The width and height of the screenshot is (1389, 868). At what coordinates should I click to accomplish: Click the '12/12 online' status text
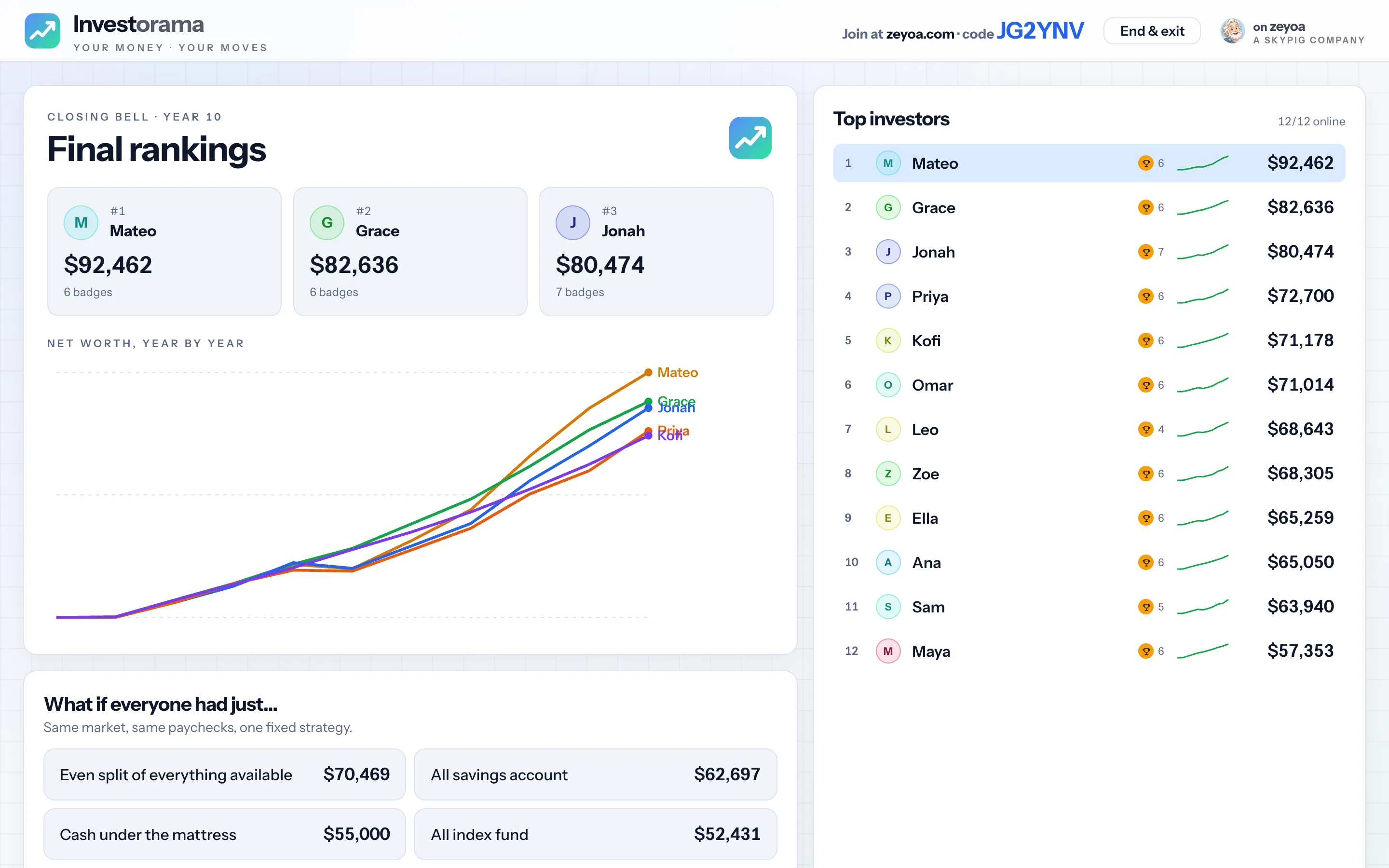pos(1311,122)
